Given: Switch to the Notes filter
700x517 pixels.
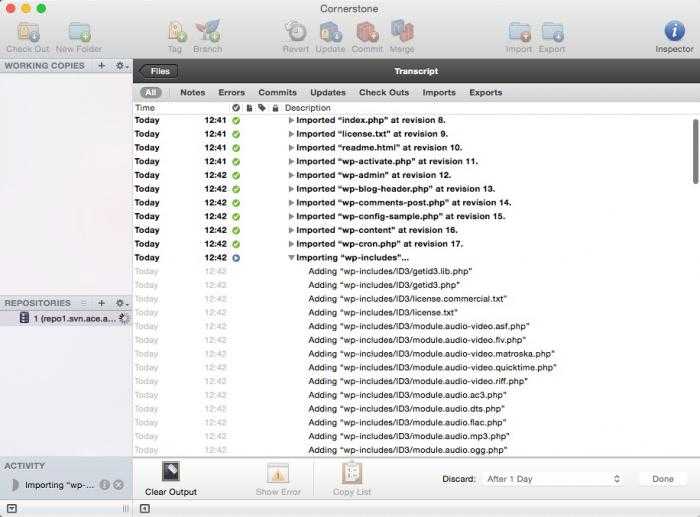Looking at the screenshot, I should tap(192, 92).
